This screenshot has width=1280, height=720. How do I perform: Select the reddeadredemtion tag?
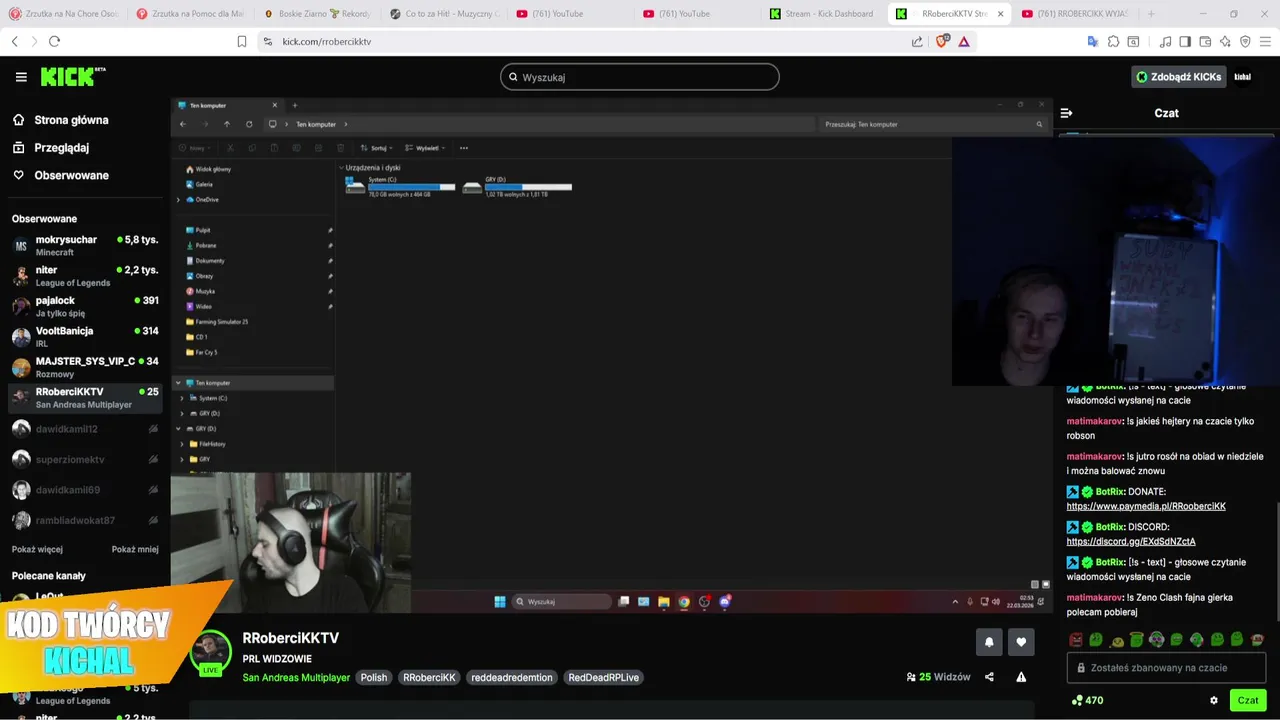[x=511, y=677]
